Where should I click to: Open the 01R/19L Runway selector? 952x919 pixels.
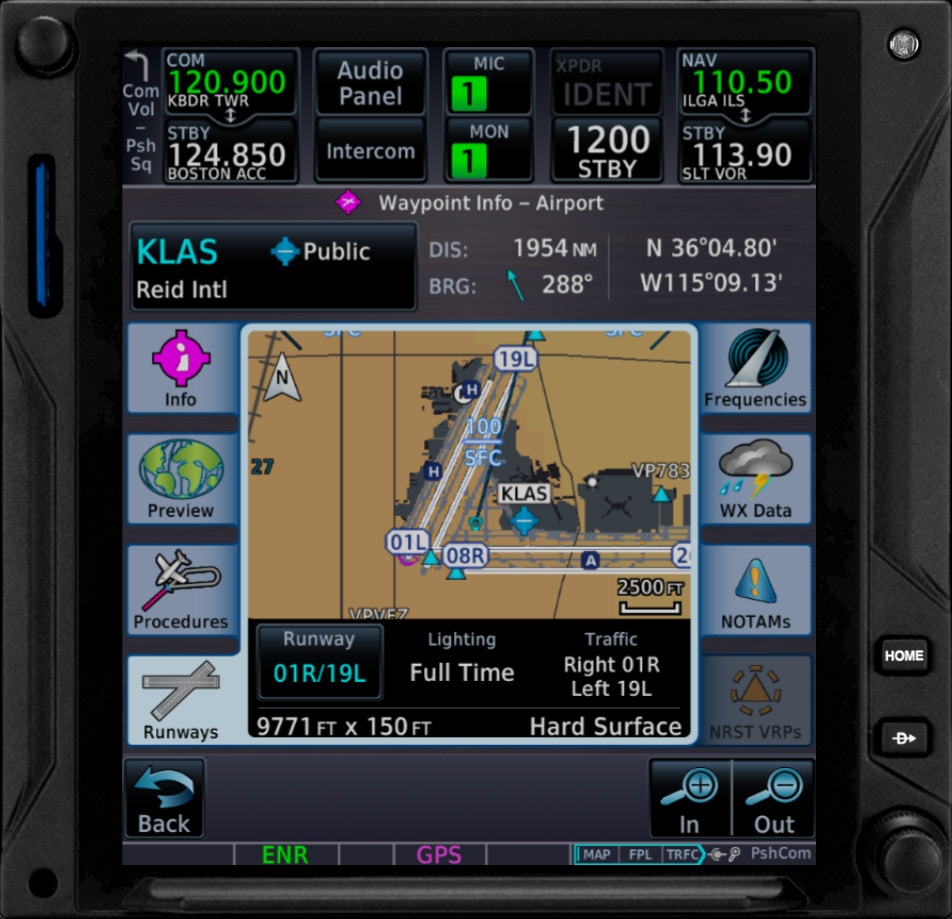pyautogui.click(x=319, y=661)
